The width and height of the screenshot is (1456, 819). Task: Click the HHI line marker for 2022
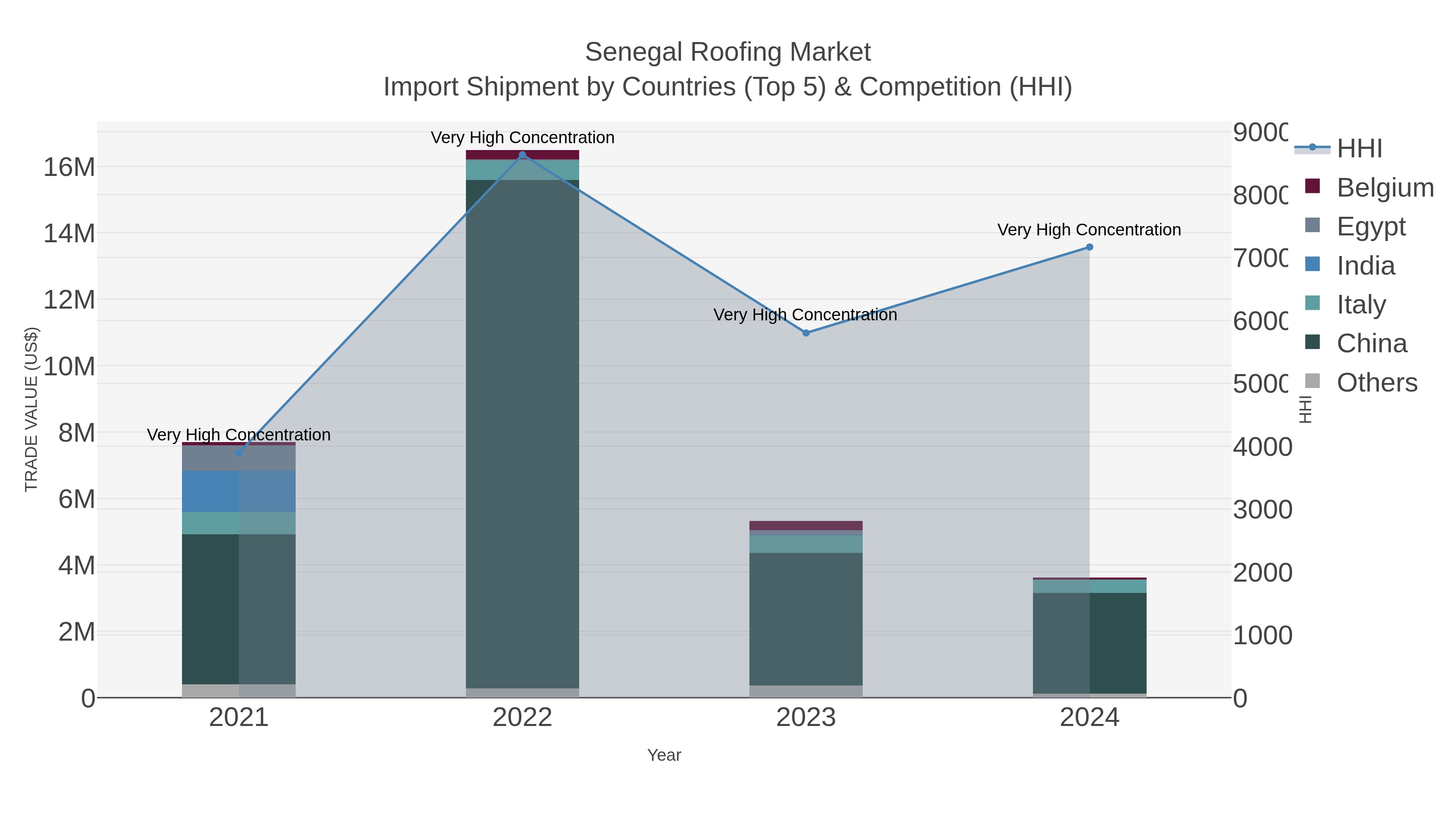522,155
